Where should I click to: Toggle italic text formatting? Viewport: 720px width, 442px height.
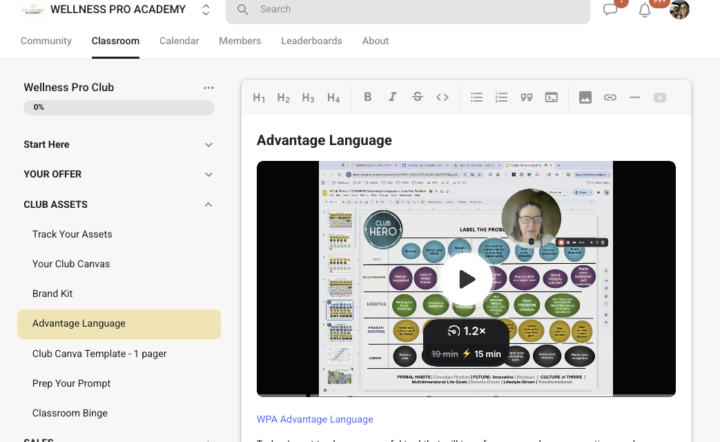click(392, 97)
